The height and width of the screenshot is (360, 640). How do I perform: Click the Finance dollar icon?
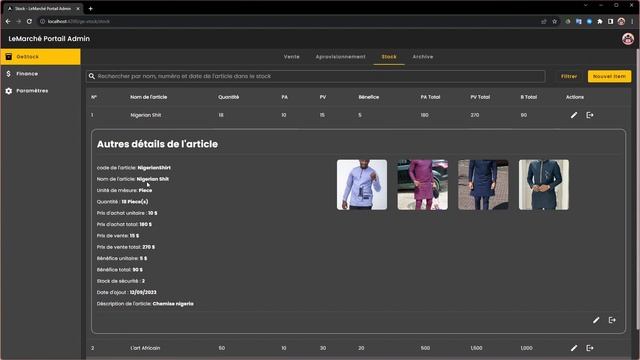(x=9, y=74)
